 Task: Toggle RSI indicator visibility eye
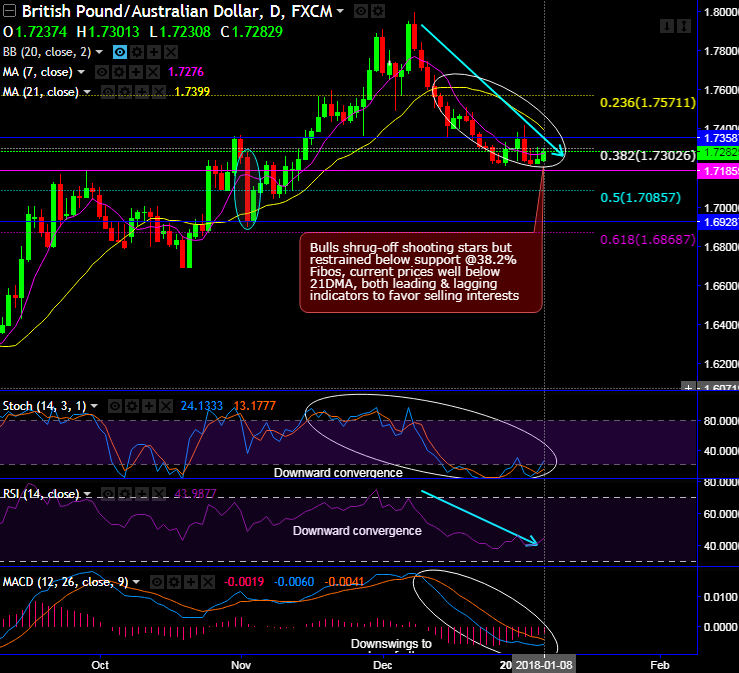click(108, 494)
